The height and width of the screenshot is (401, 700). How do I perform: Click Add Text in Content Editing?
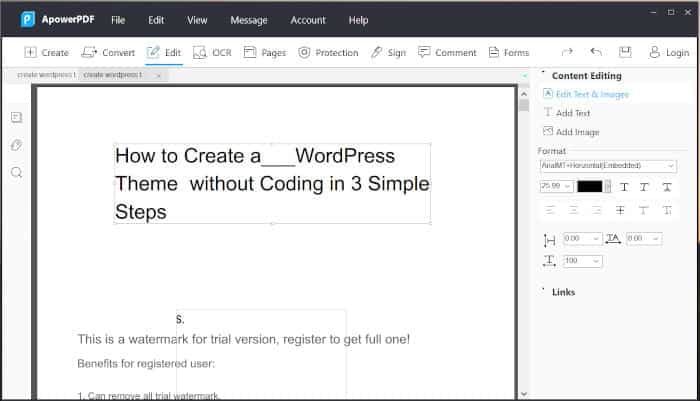pos(572,113)
